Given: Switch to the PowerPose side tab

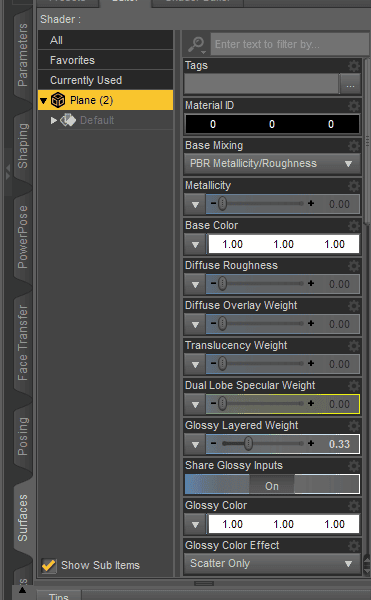Looking at the screenshot, I should [x=23, y=237].
